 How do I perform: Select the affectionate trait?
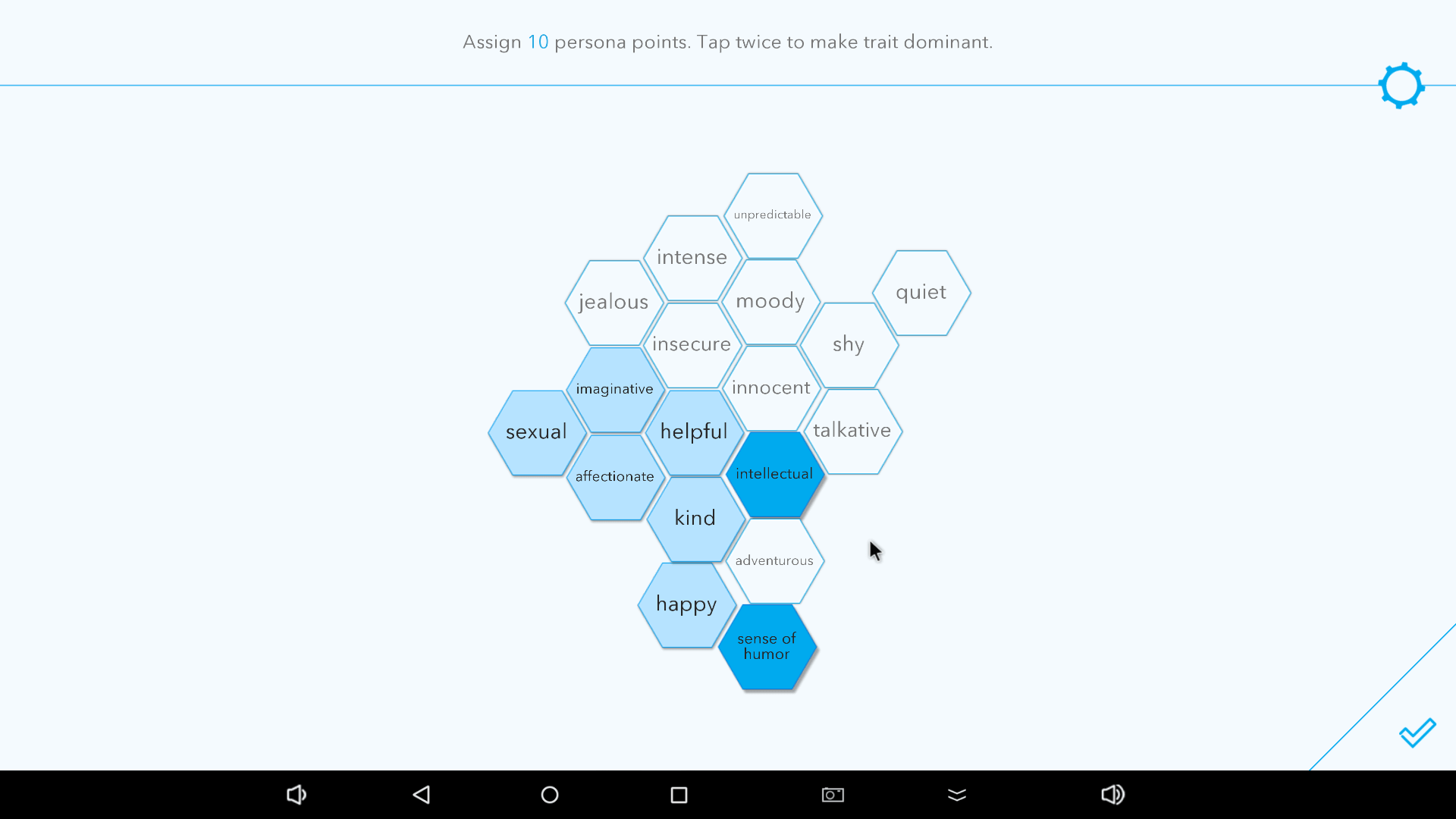pyautogui.click(x=614, y=476)
